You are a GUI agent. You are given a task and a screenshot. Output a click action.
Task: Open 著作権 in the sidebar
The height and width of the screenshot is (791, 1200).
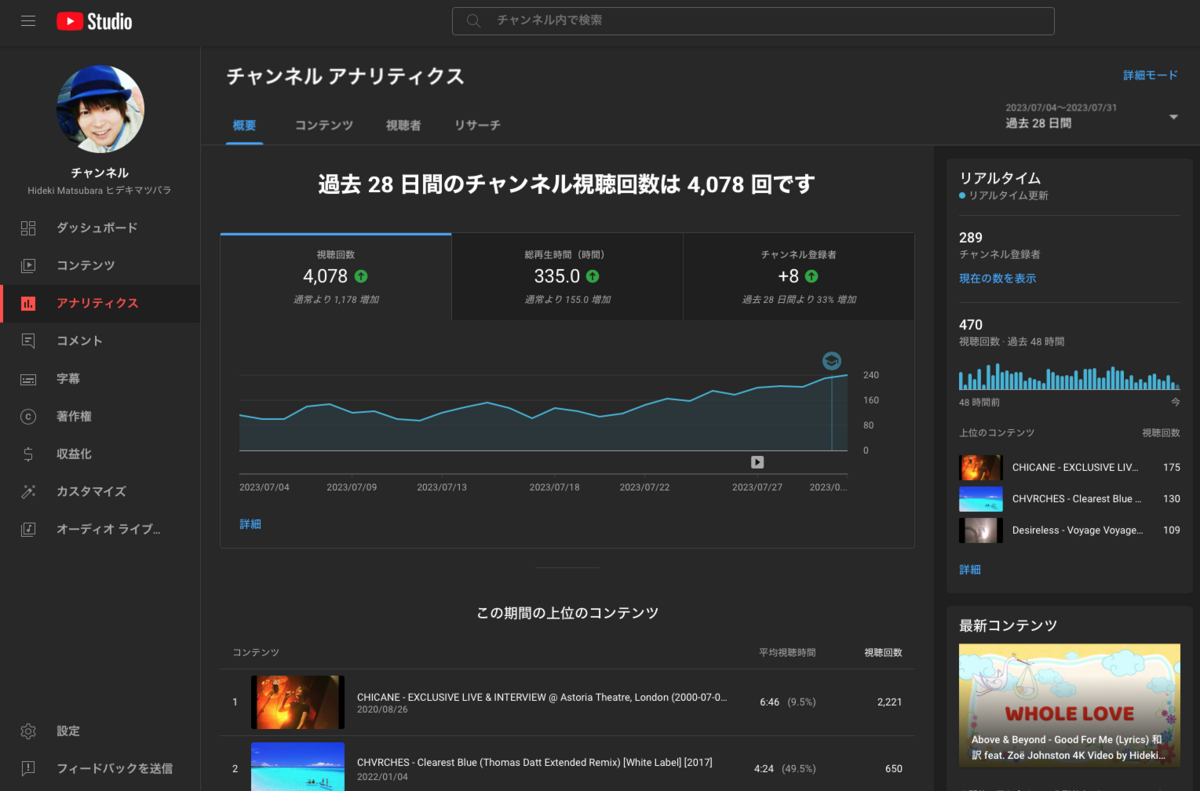pyautogui.click(x=100, y=416)
